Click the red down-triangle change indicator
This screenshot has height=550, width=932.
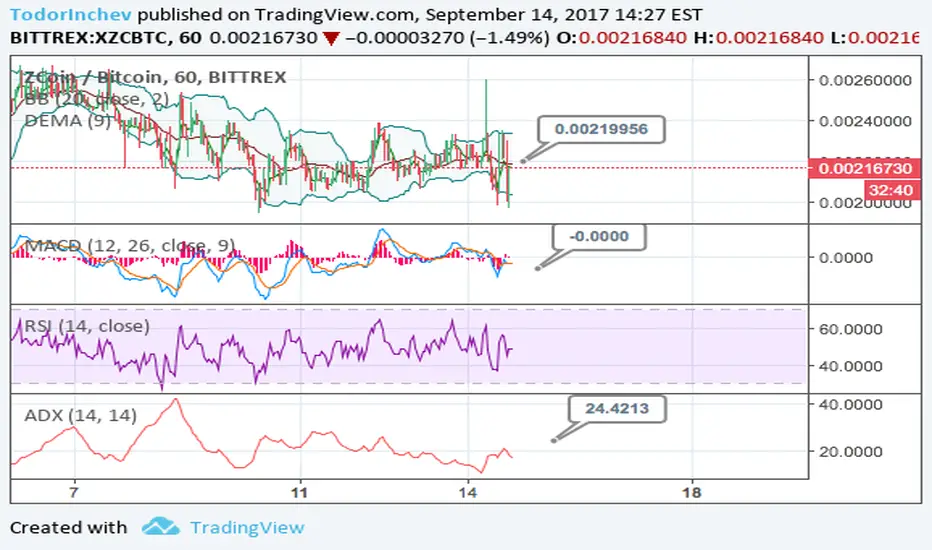(331, 39)
